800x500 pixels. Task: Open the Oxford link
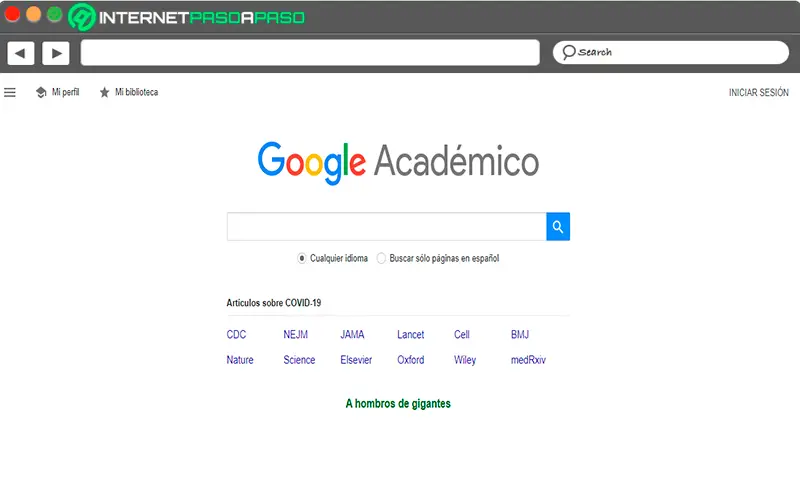pyautogui.click(x=411, y=360)
